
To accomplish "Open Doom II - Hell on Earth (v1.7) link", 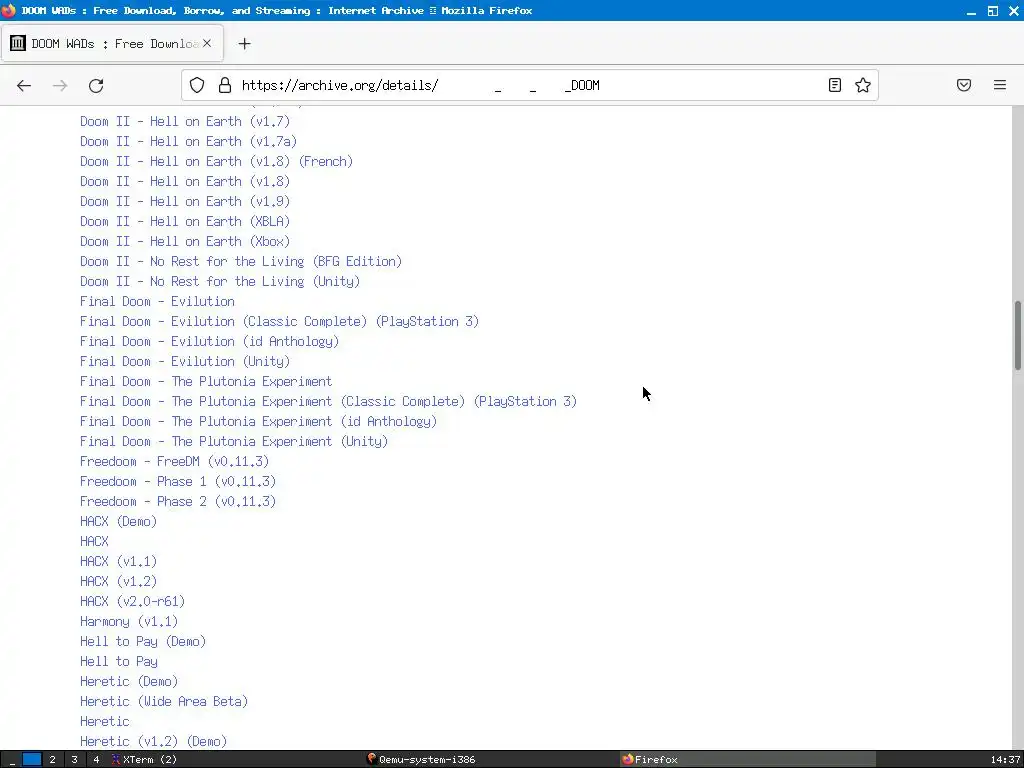I will click(185, 121).
